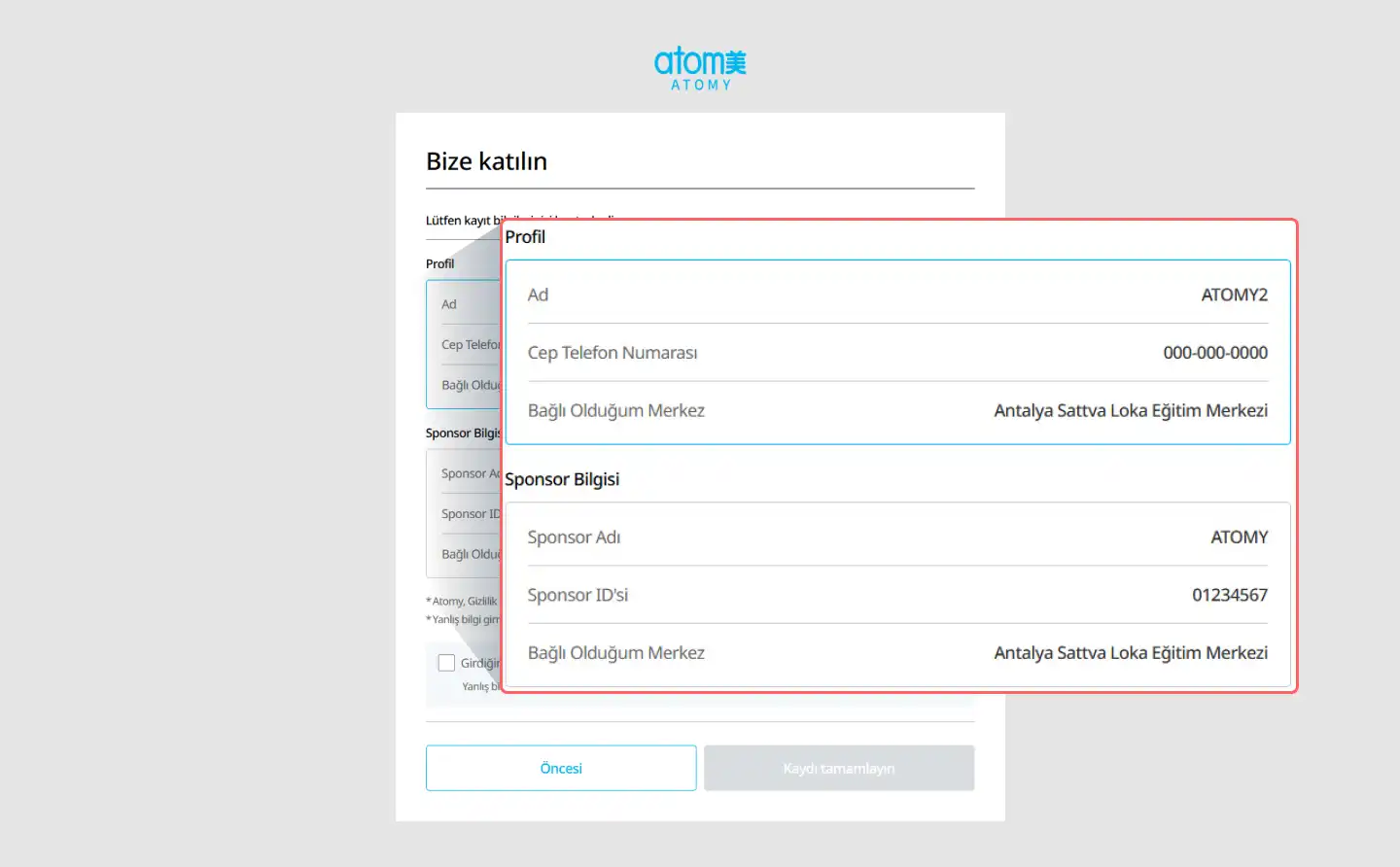1400x867 pixels.
Task: Click the Profil section's Antalya Sattva Loka value
Action: 1130,411
